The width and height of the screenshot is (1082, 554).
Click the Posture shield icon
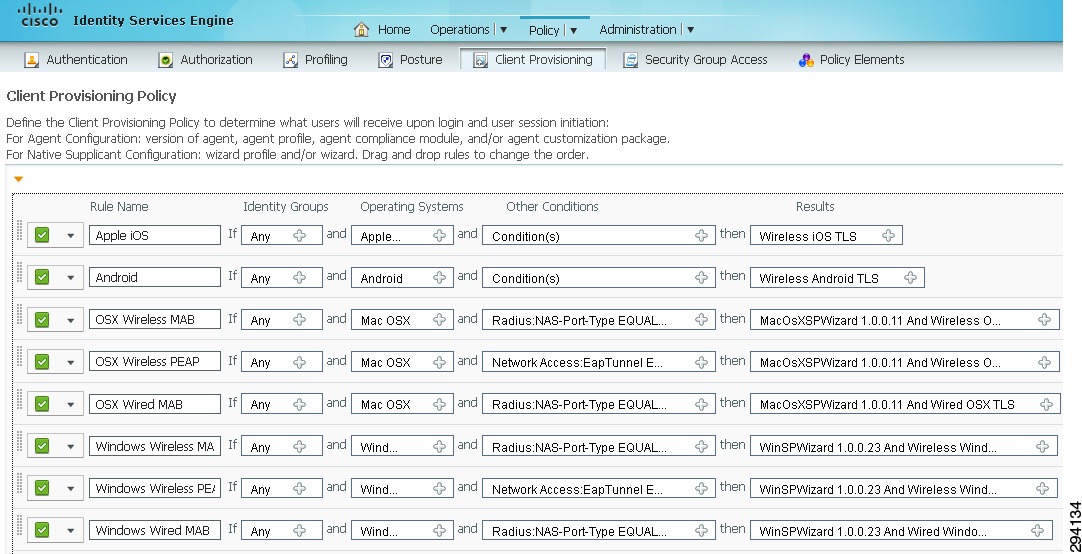click(386, 60)
